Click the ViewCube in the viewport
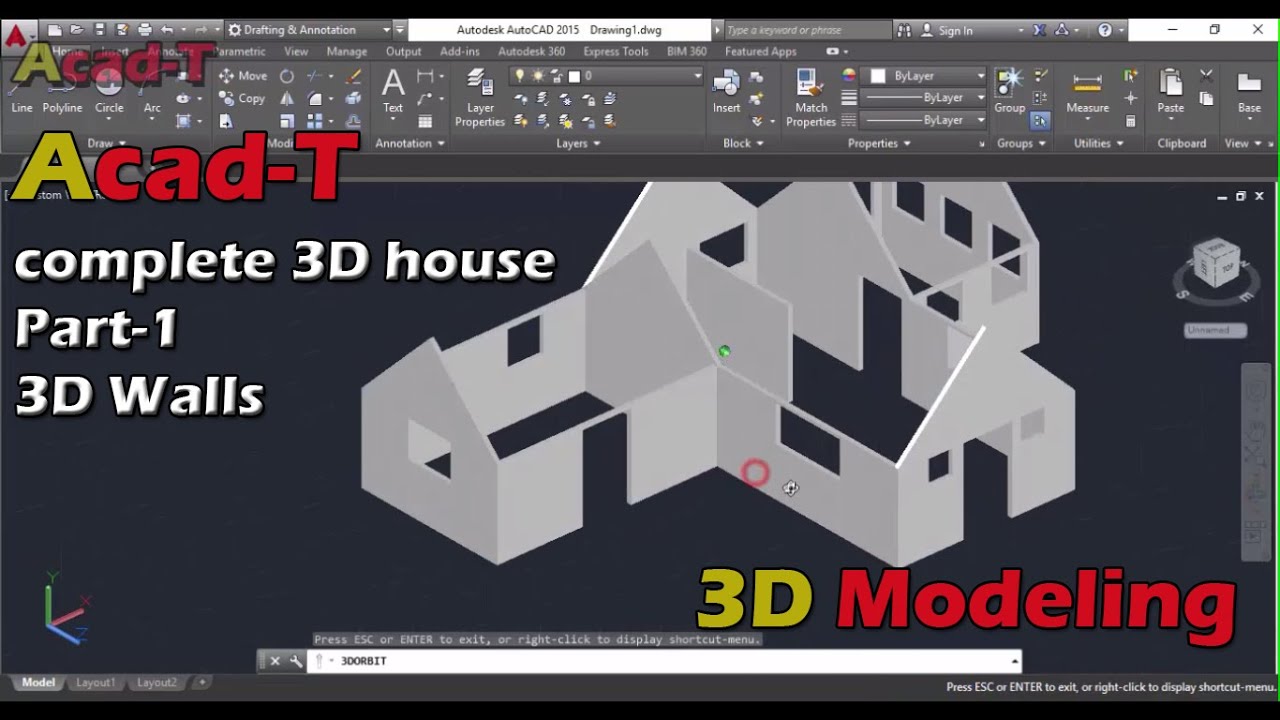Viewport: 1280px width, 720px height. pyautogui.click(x=1216, y=264)
